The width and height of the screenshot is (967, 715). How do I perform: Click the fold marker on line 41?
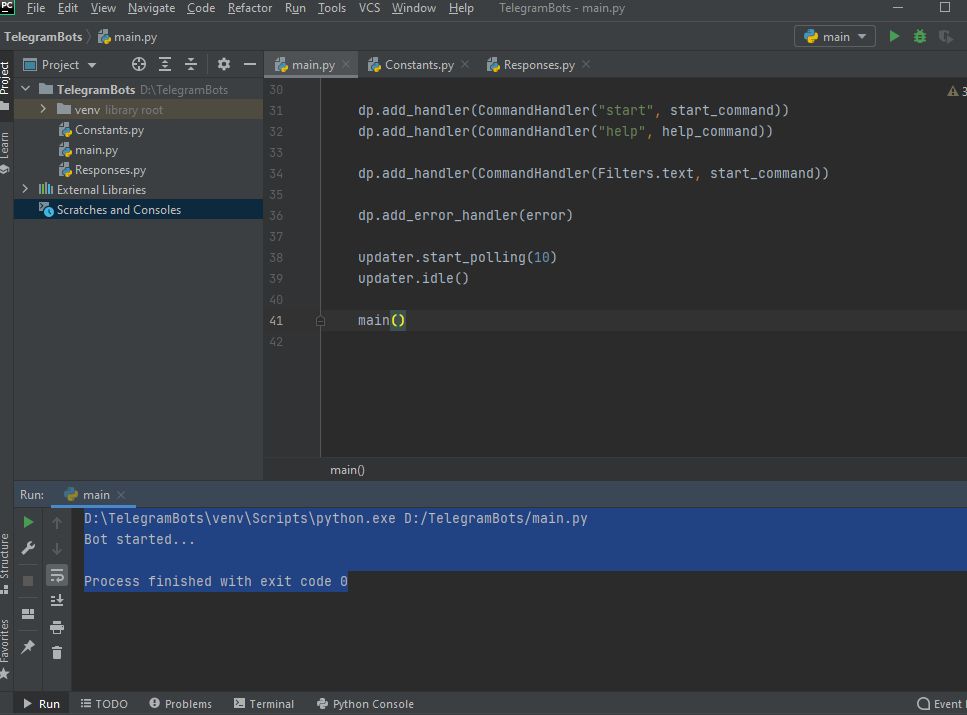coord(320,320)
